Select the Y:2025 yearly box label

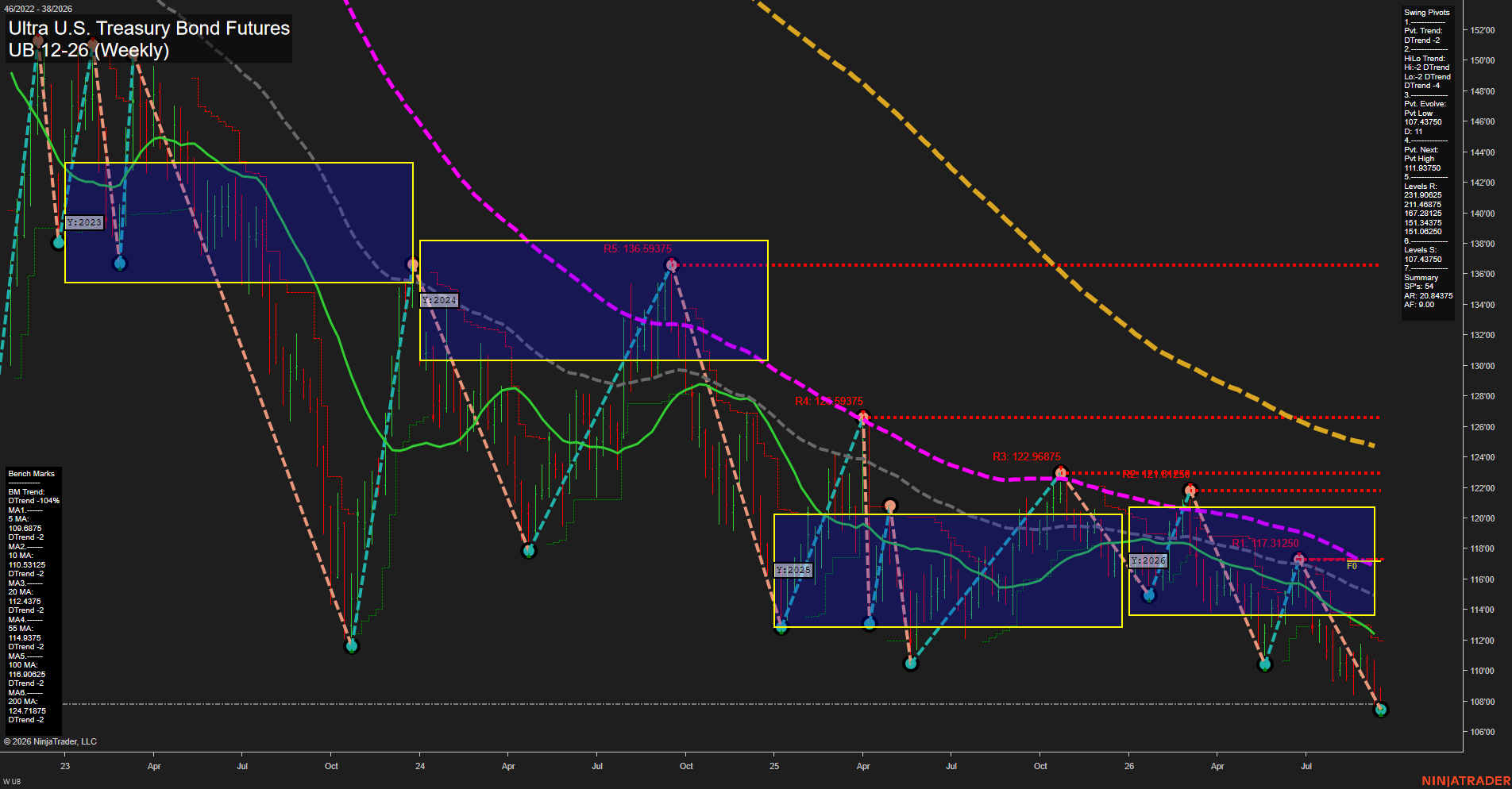[793, 571]
